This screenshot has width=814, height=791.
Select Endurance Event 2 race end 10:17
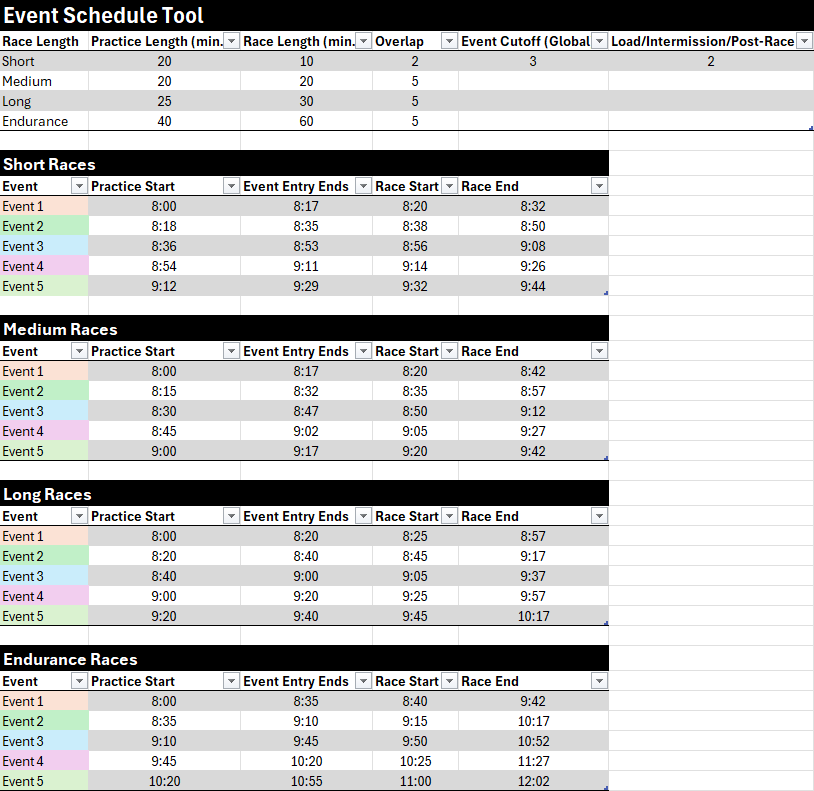pyautogui.click(x=533, y=721)
